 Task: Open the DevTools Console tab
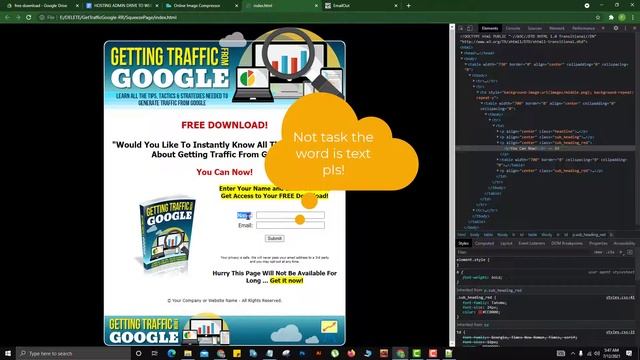click(x=513, y=28)
